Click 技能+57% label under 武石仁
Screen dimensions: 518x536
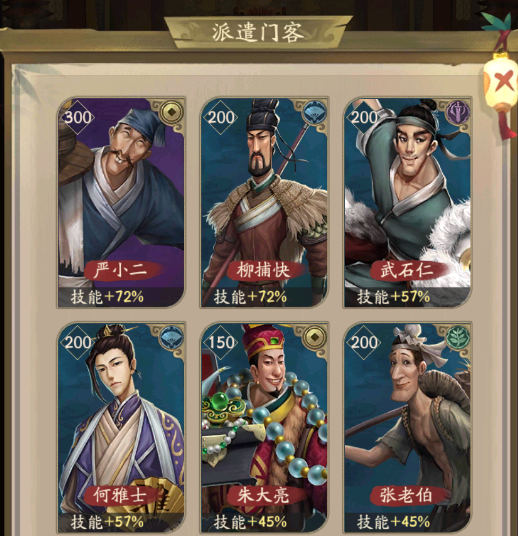pyautogui.click(x=393, y=297)
